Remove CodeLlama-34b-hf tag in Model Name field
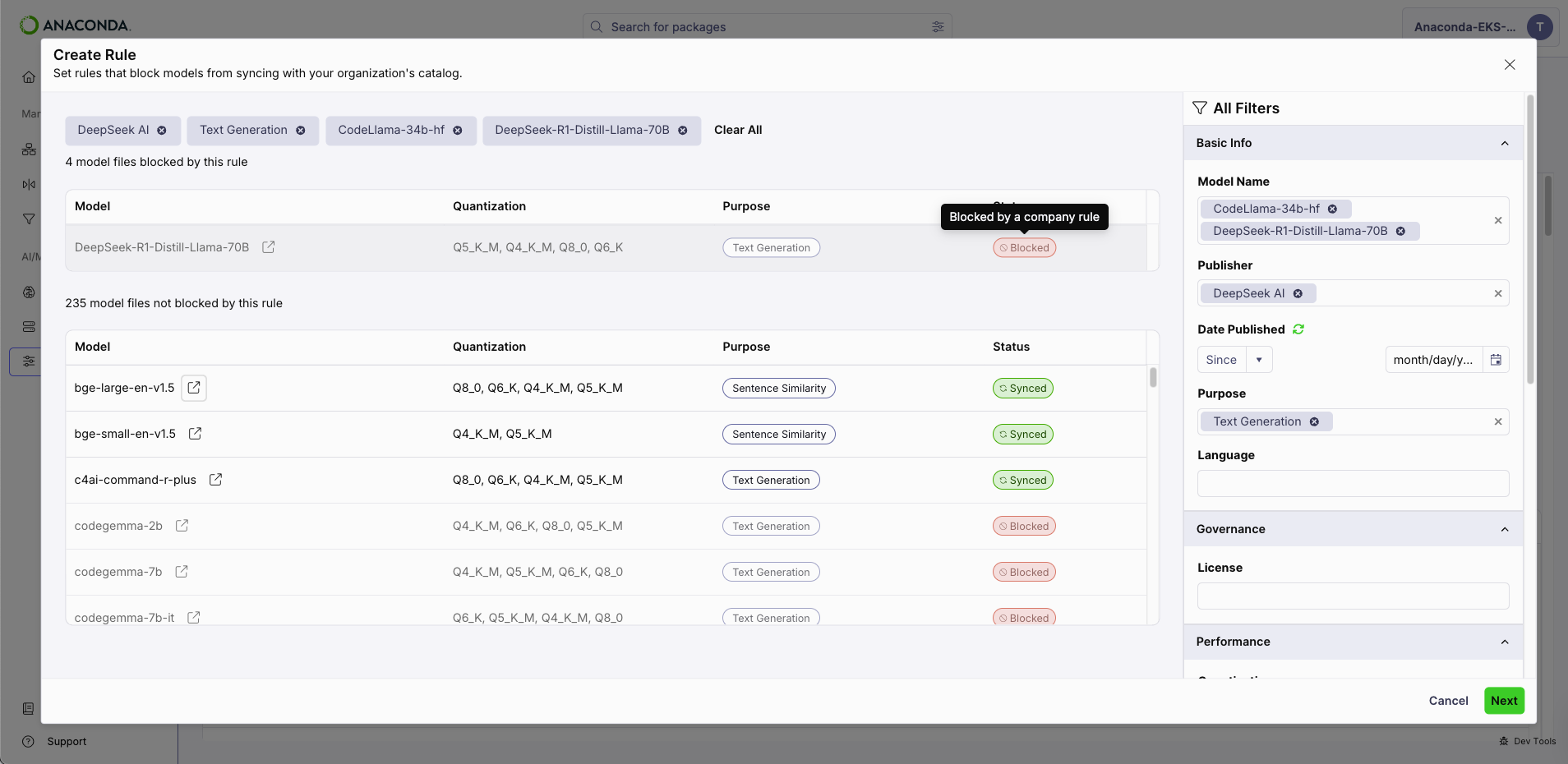 click(1332, 209)
